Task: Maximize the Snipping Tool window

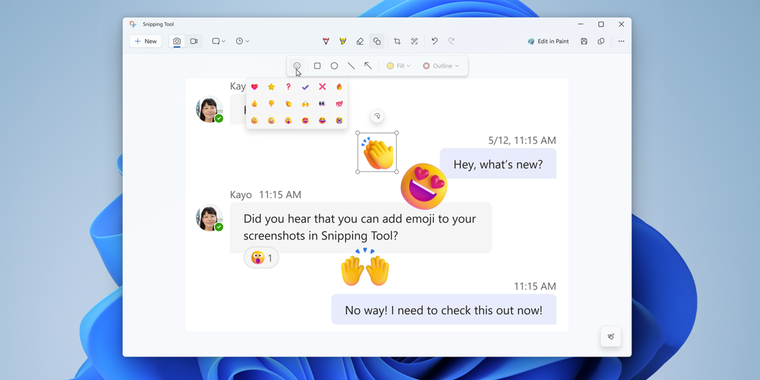Action: (601, 24)
